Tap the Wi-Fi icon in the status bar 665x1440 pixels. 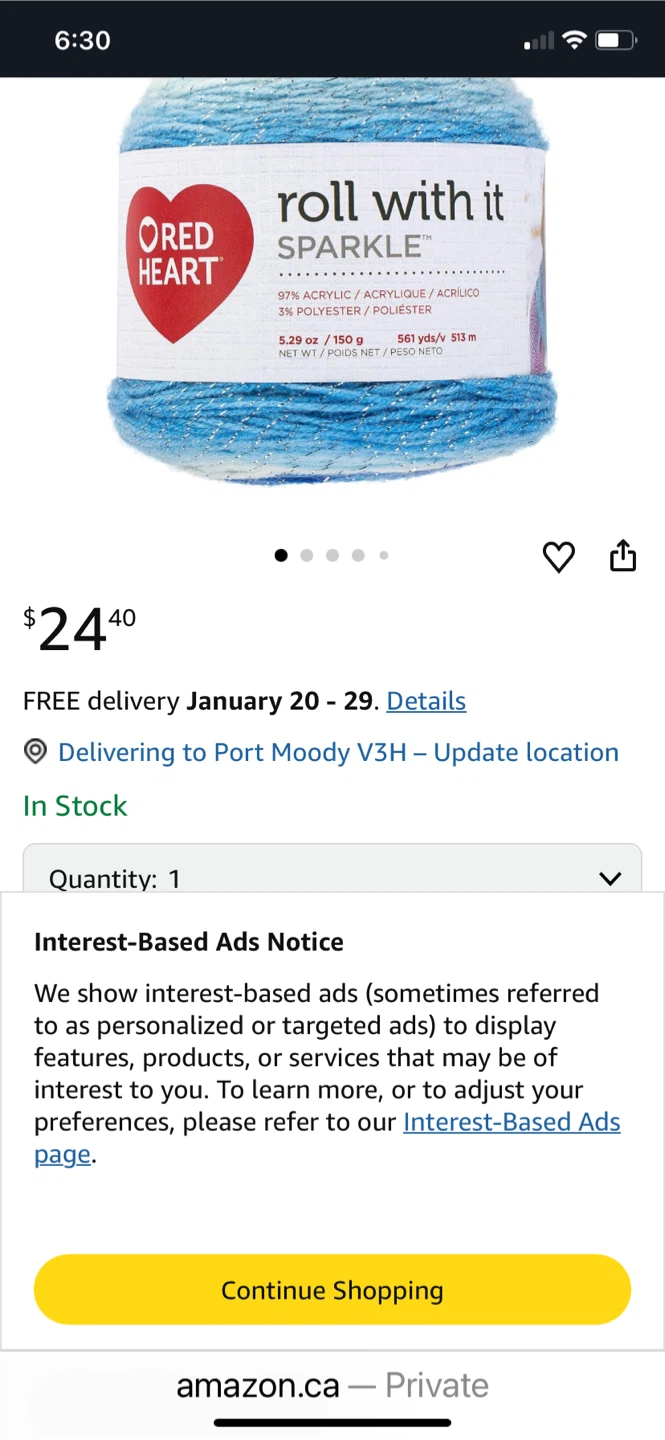pyautogui.click(x=574, y=40)
